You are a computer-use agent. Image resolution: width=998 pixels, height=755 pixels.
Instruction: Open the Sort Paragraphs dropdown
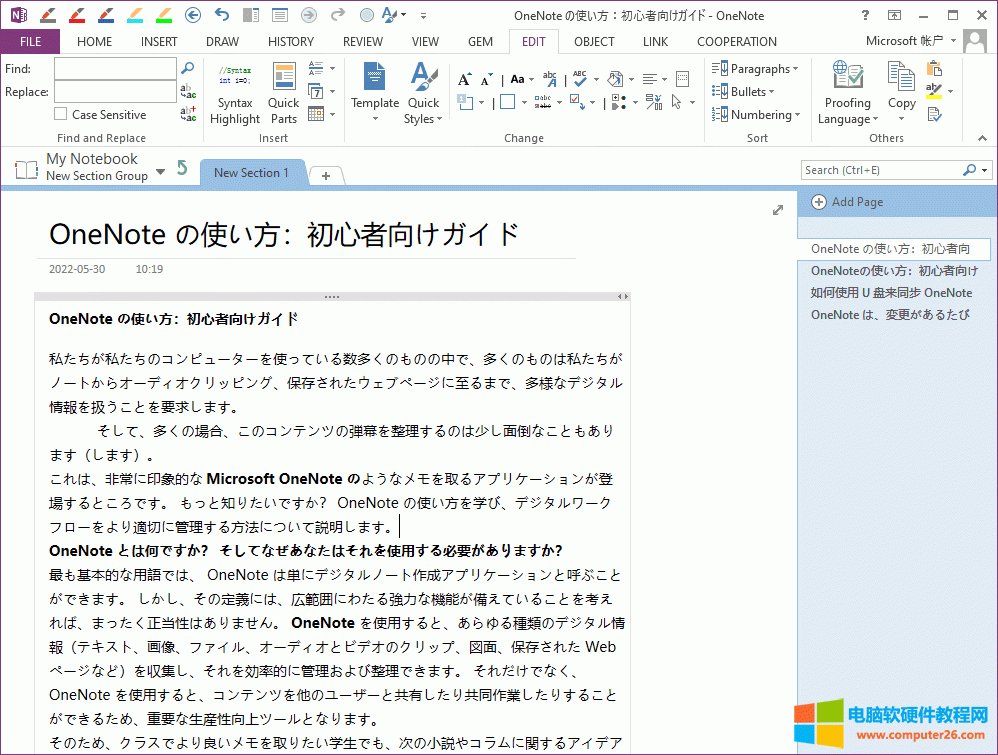(x=755, y=69)
